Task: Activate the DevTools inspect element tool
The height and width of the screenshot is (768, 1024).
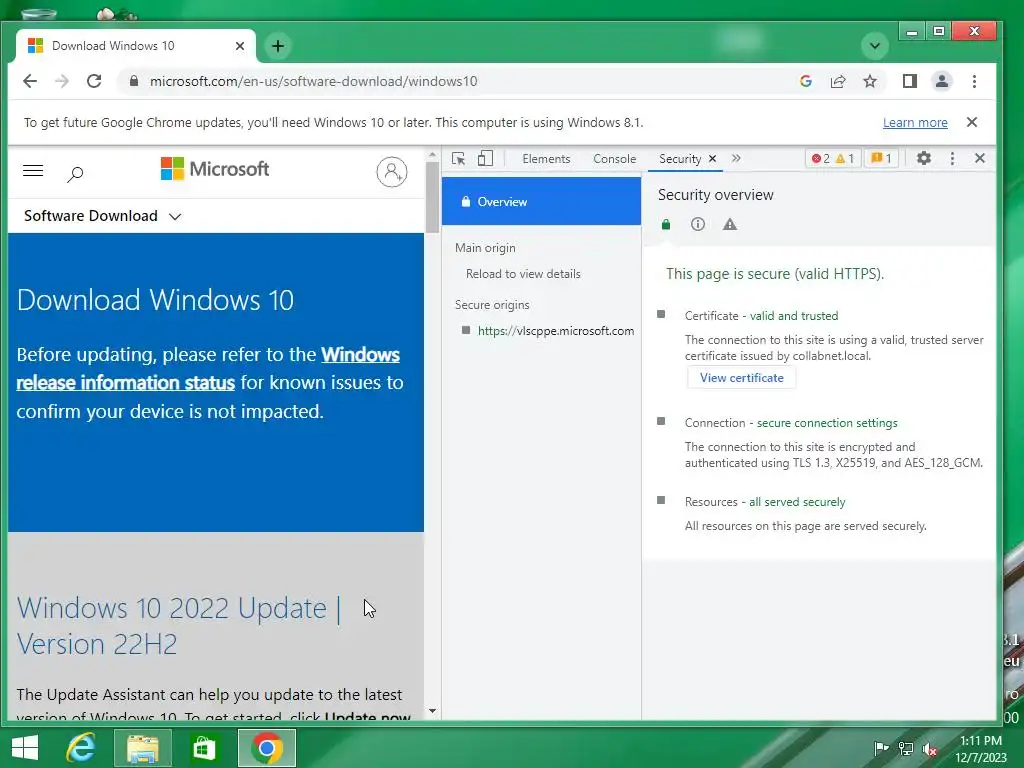Action: 458,159
